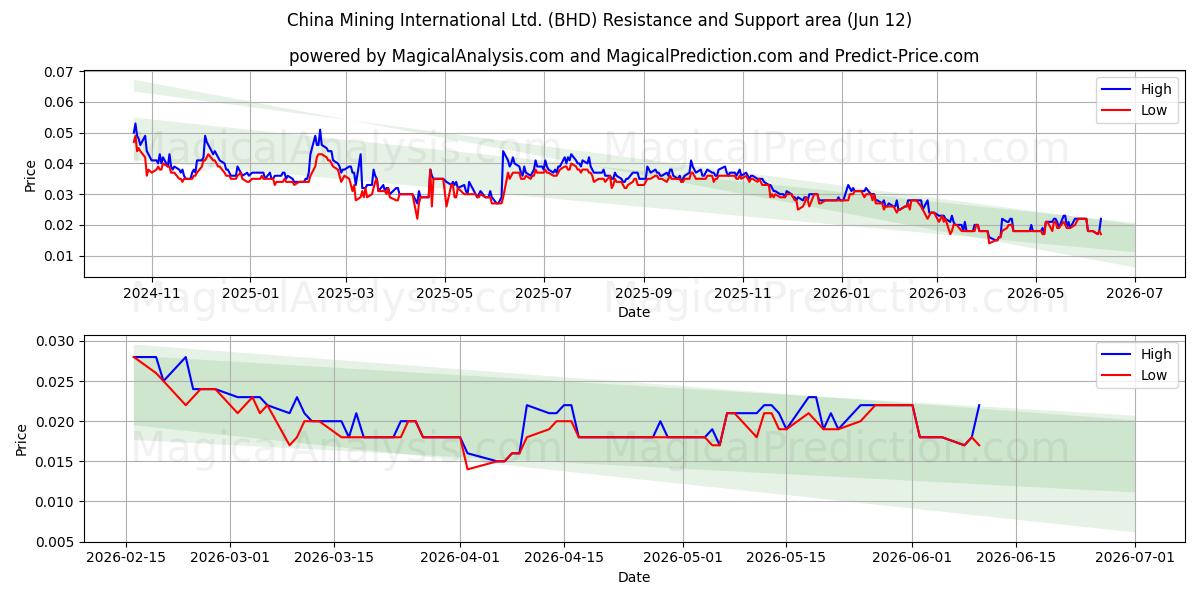Select the 2026-03-15 date tick label

(334, 559)
